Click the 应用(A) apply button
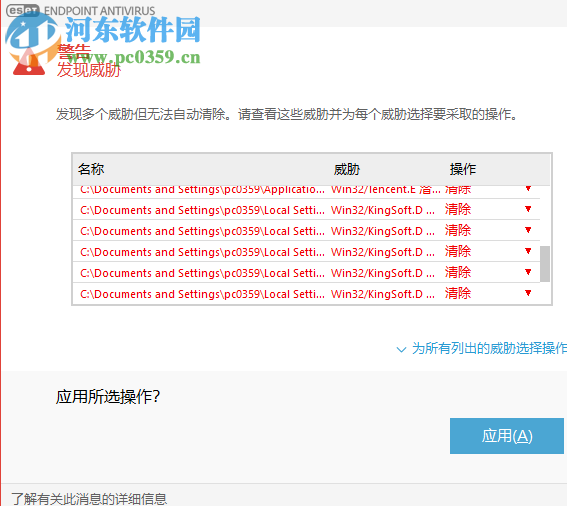 (x=507, y=436)
